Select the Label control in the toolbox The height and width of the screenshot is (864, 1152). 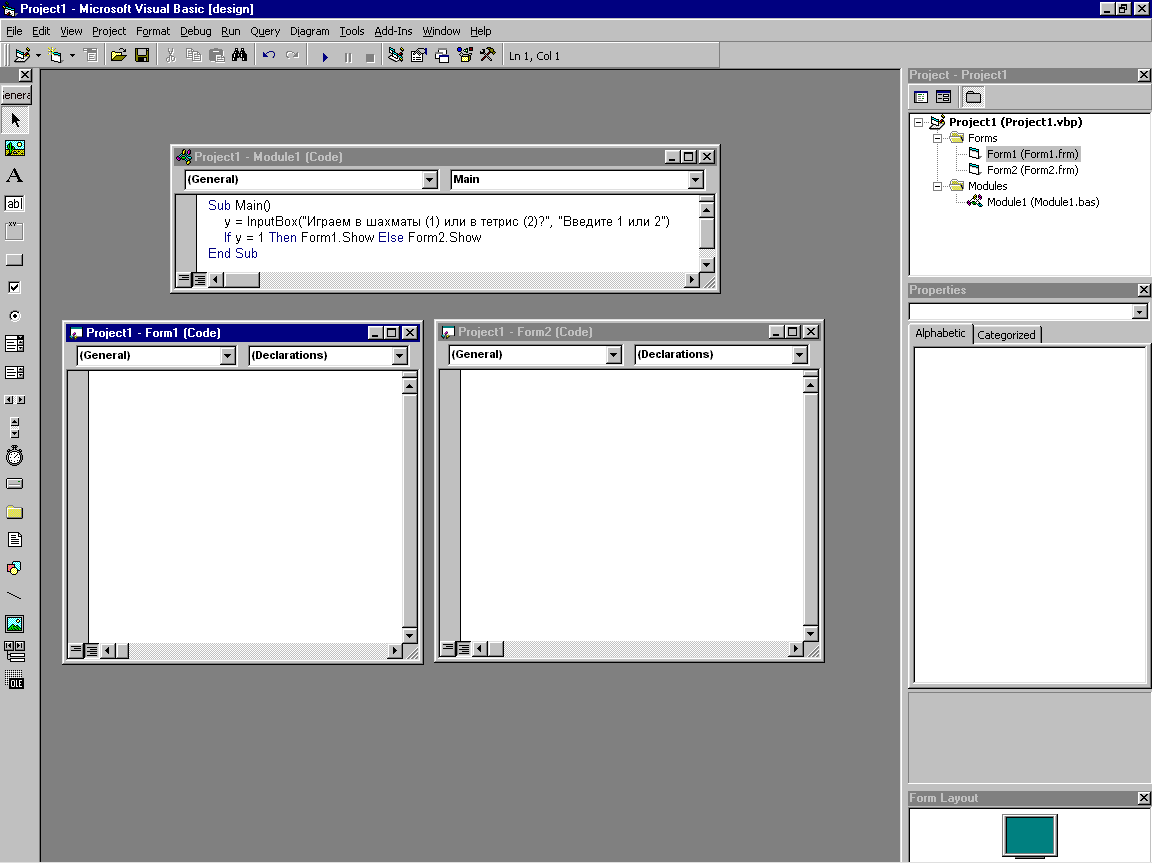[15, 176]
